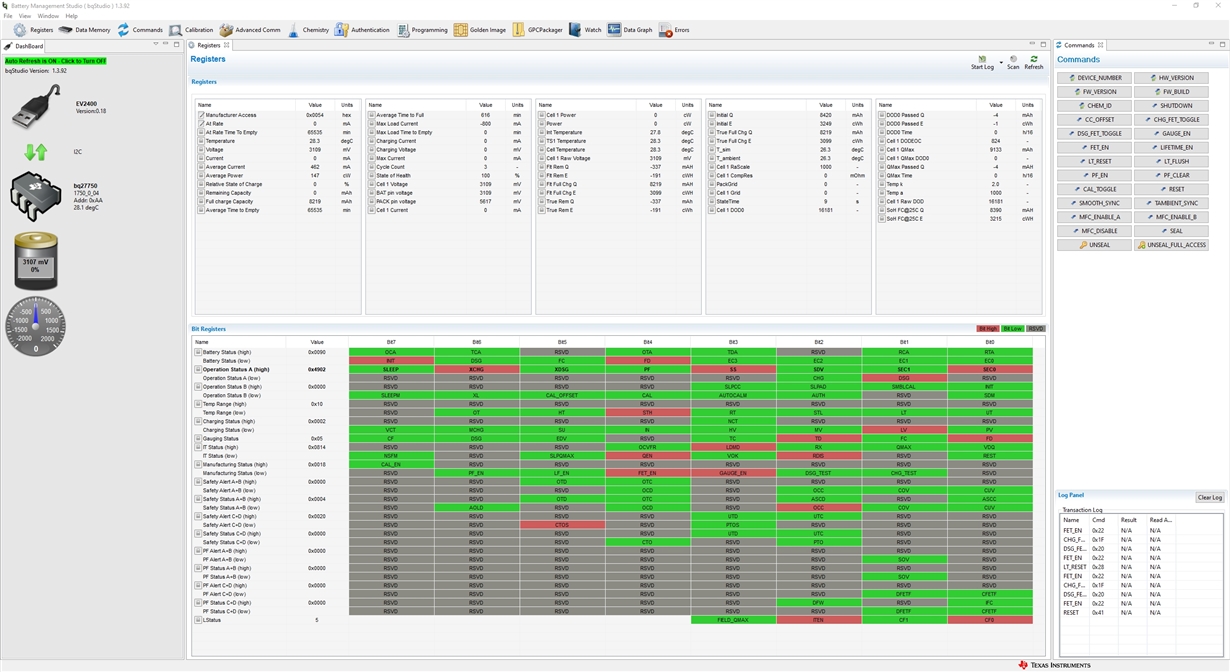Image resolution: width=1230 pixels, height=672 pixels.
Task: Click the UNSEAL_FULL_ACCESS button
Action: tap(1172, 245)
